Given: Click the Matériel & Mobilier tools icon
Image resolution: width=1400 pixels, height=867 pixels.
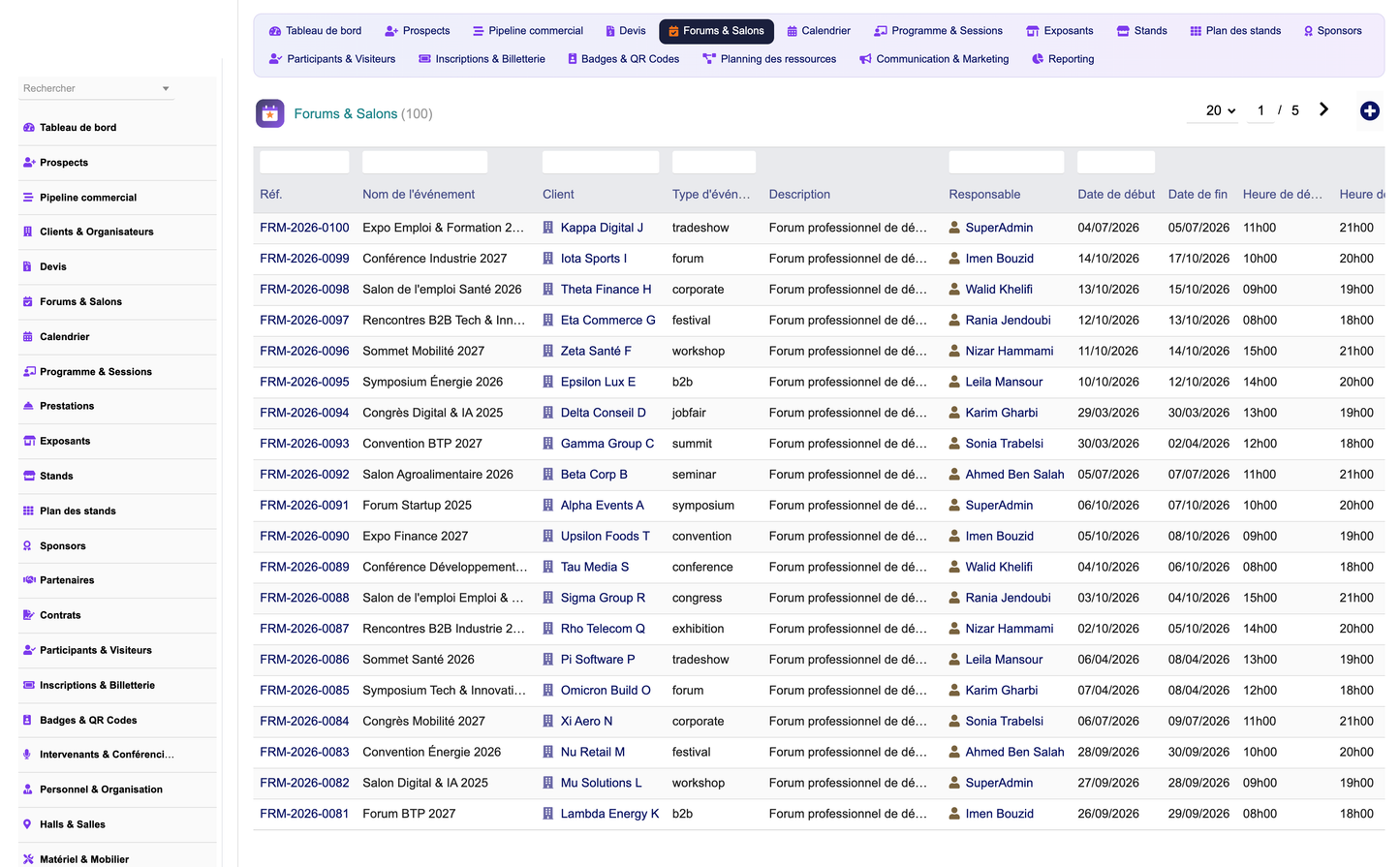Looking at the screenshot, I should coord(28,859).
